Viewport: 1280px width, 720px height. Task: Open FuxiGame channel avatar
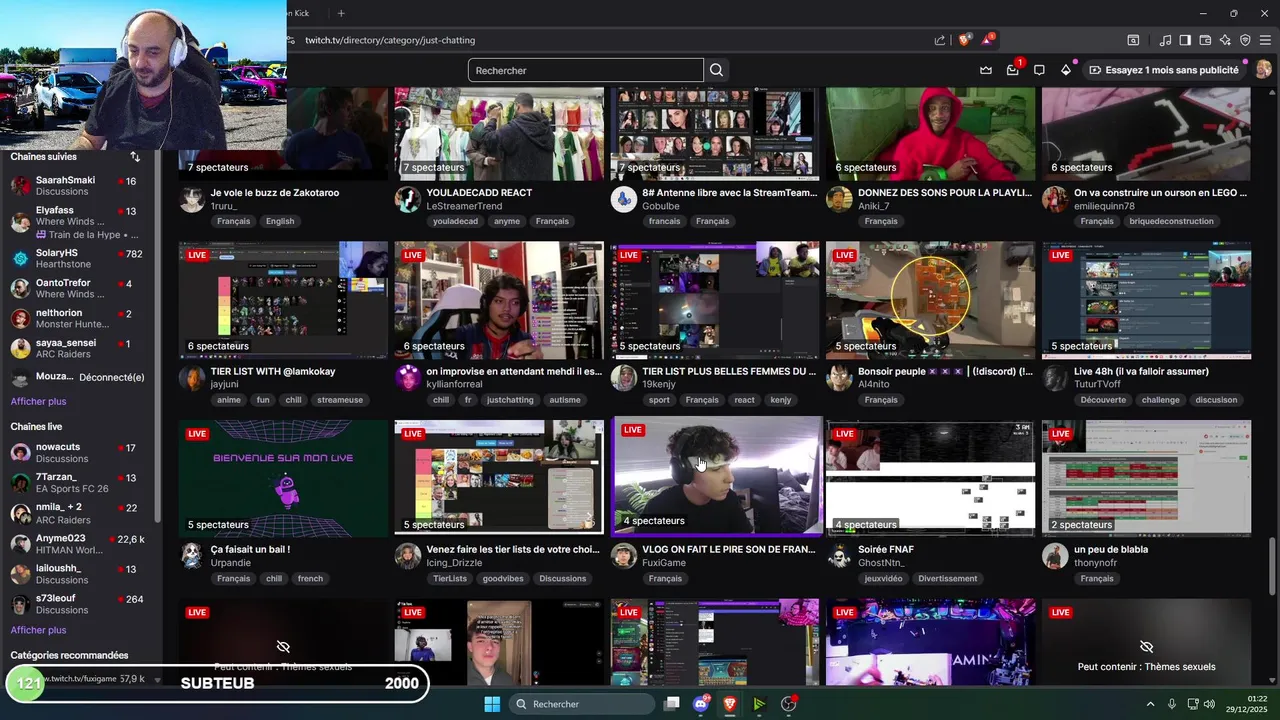tap(624, 556)
